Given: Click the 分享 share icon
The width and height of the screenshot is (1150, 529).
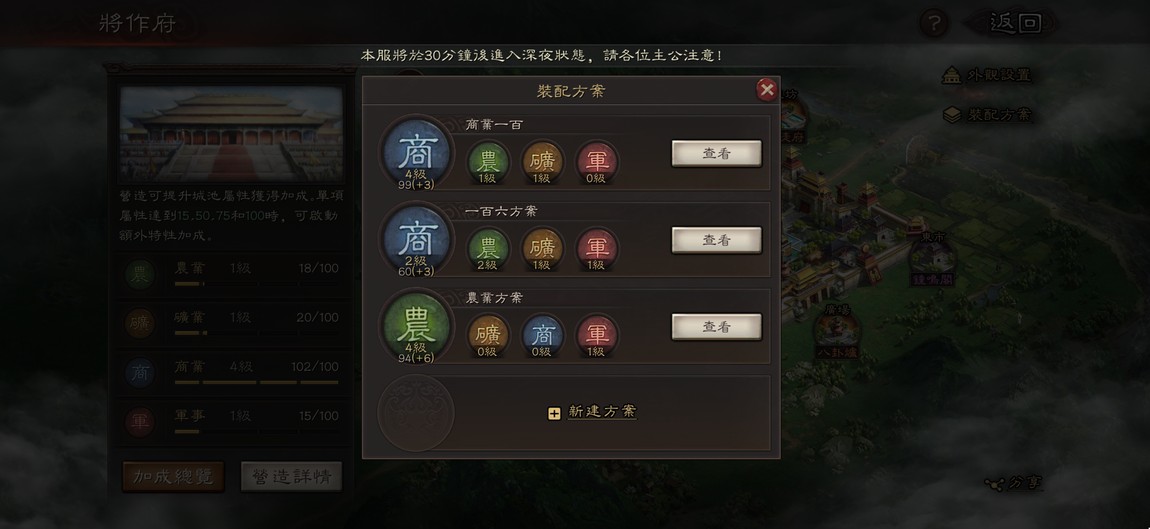Looking at the screenshot, I should 1014,483.
